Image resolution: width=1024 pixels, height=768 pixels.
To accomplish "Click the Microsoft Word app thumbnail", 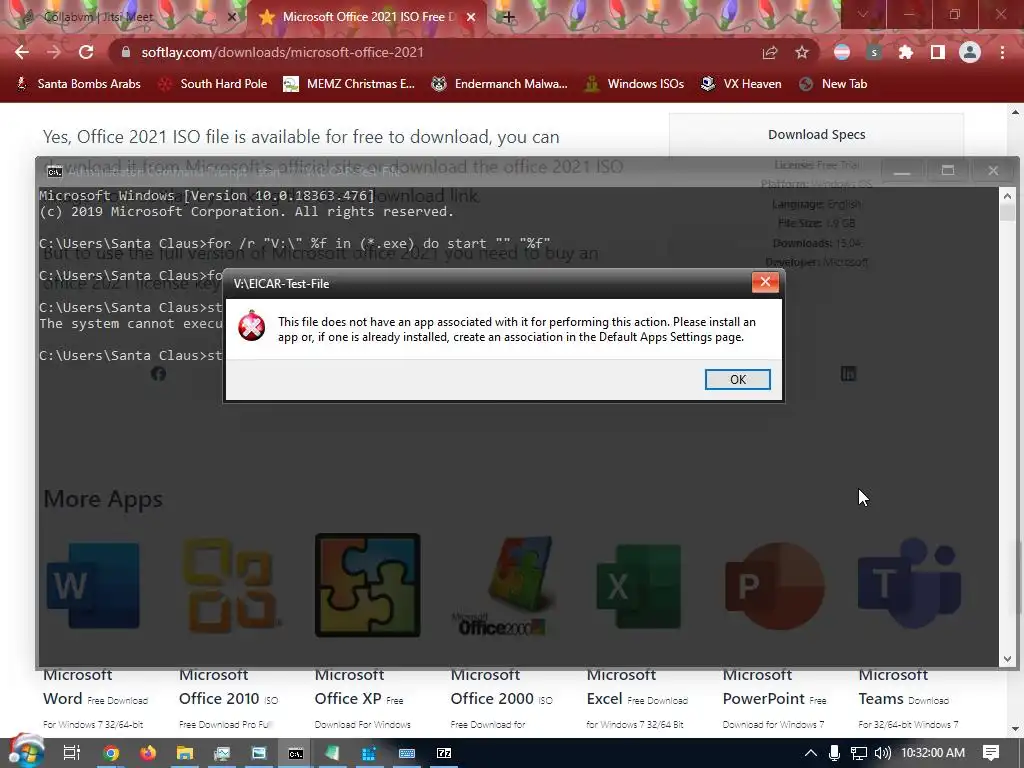I will coord(93,585).
